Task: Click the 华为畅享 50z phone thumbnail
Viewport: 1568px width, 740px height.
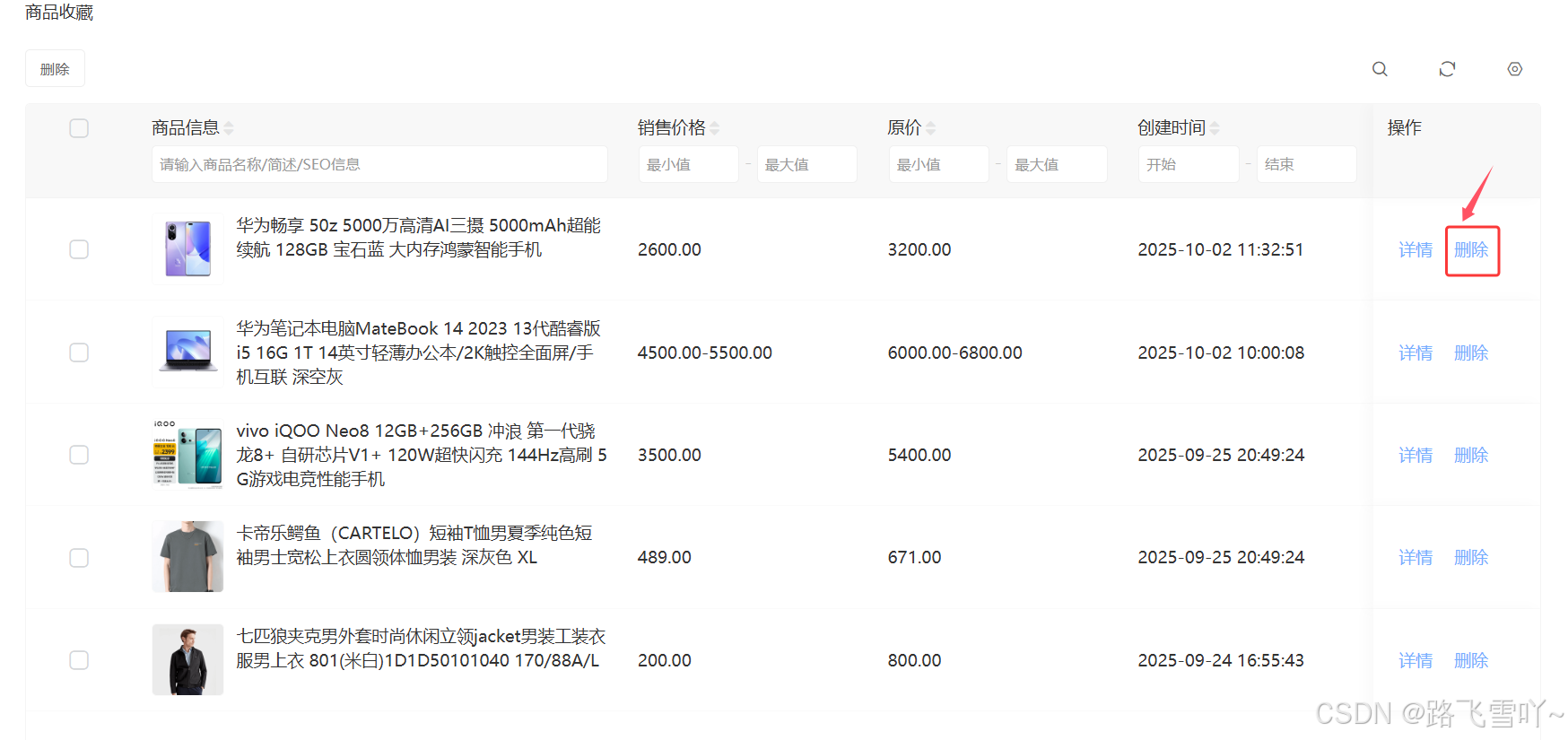Action: click(x=187, y=249)
